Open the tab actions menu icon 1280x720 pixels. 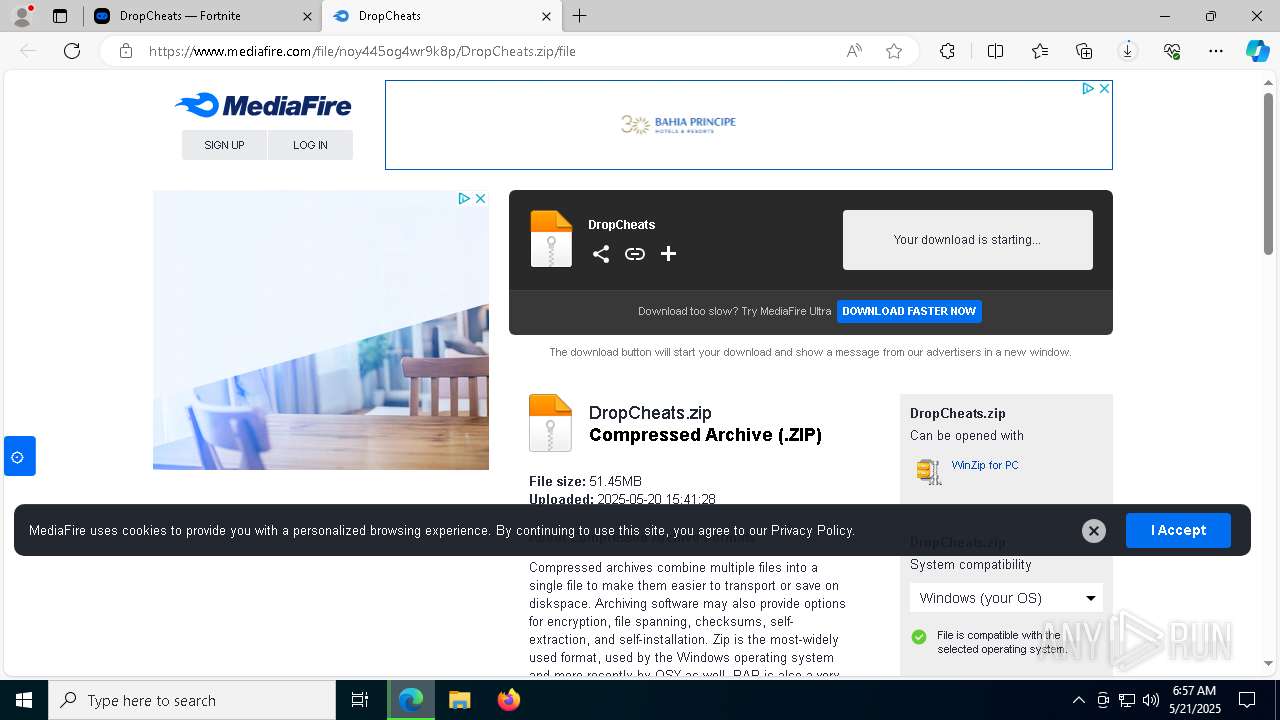point(60,16)
